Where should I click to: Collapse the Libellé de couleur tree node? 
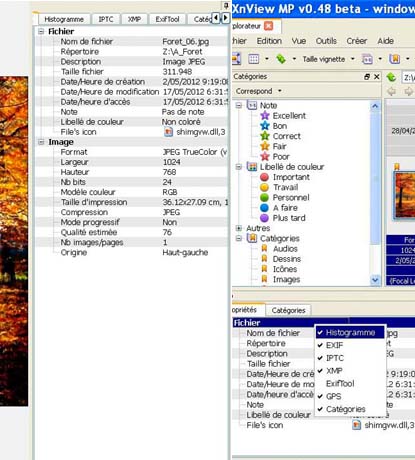pyautogui.click(x=239, y=167)
